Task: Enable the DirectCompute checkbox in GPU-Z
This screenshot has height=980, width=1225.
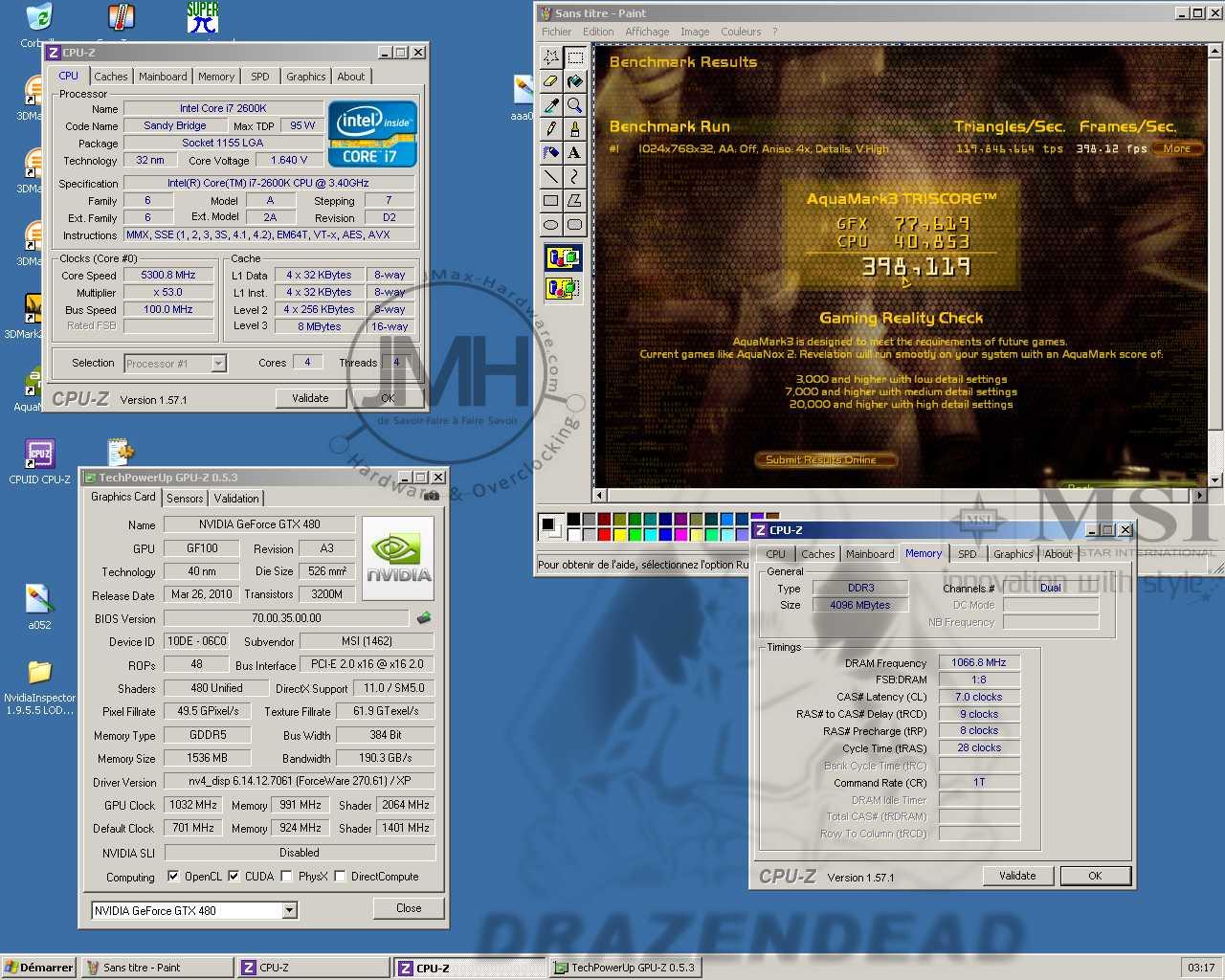Action: 340,876
